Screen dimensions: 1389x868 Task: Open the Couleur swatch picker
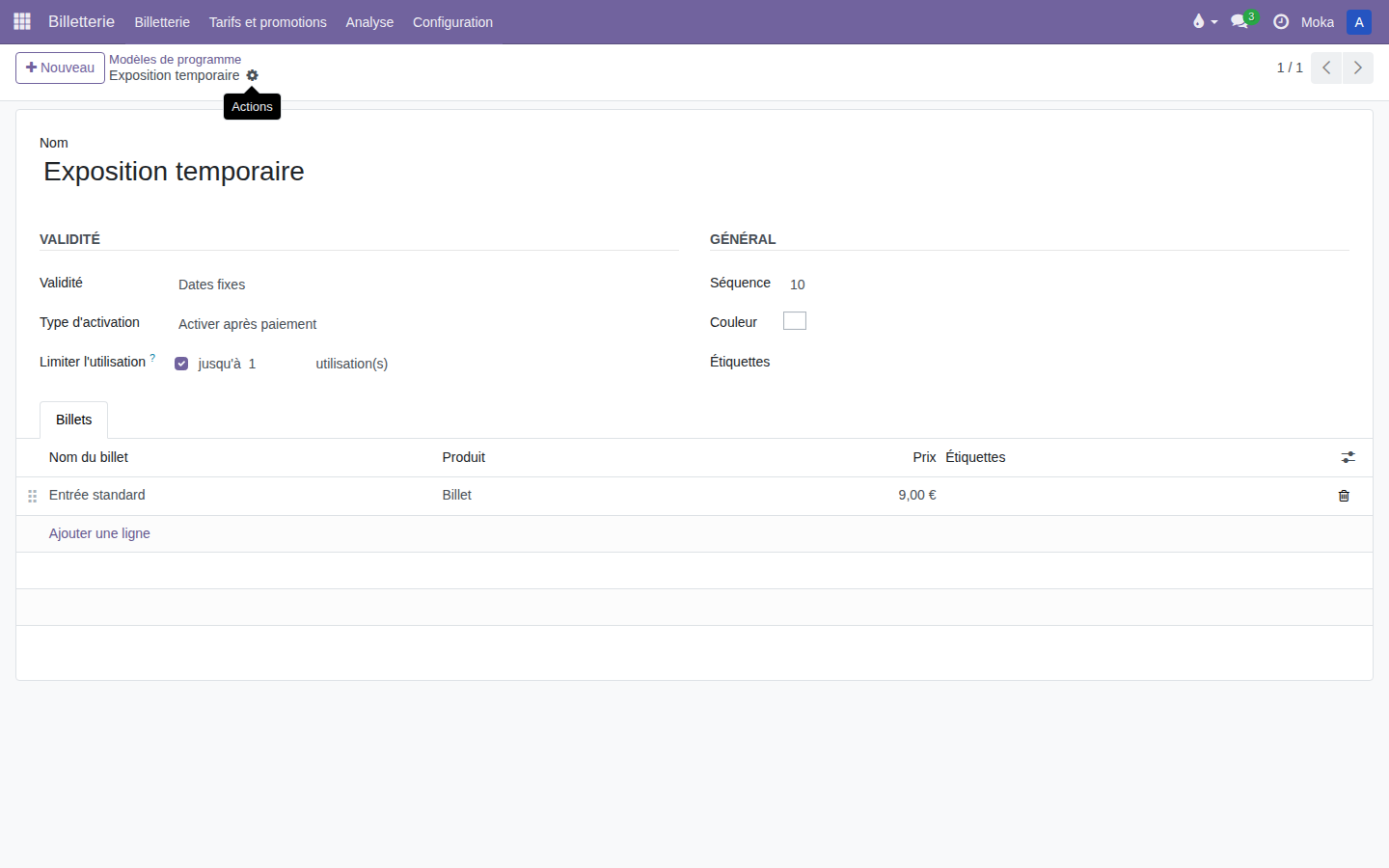(x=795, y=321)
